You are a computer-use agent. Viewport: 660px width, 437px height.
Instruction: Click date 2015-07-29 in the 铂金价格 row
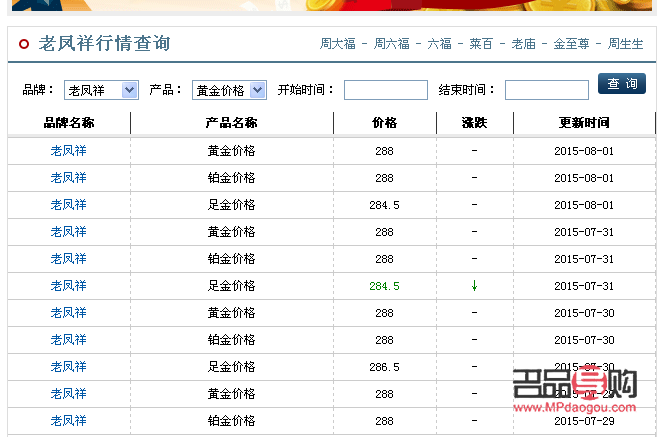(584, 421)
